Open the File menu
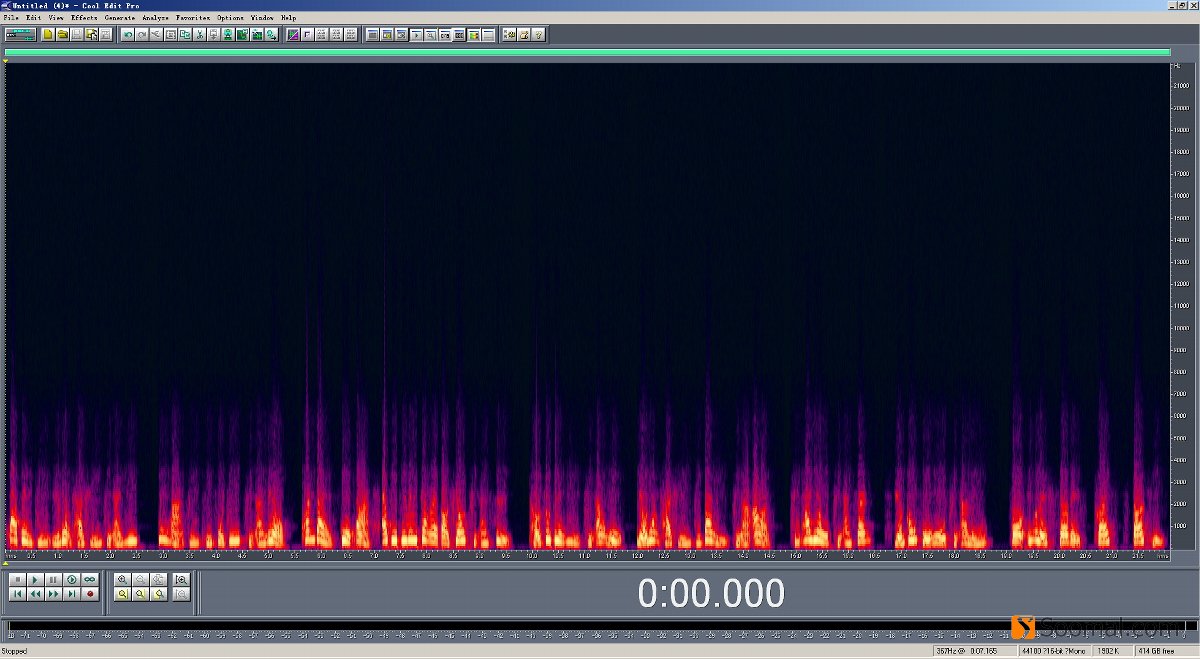This screenshot has width=1200, height=659. (10, 18)
